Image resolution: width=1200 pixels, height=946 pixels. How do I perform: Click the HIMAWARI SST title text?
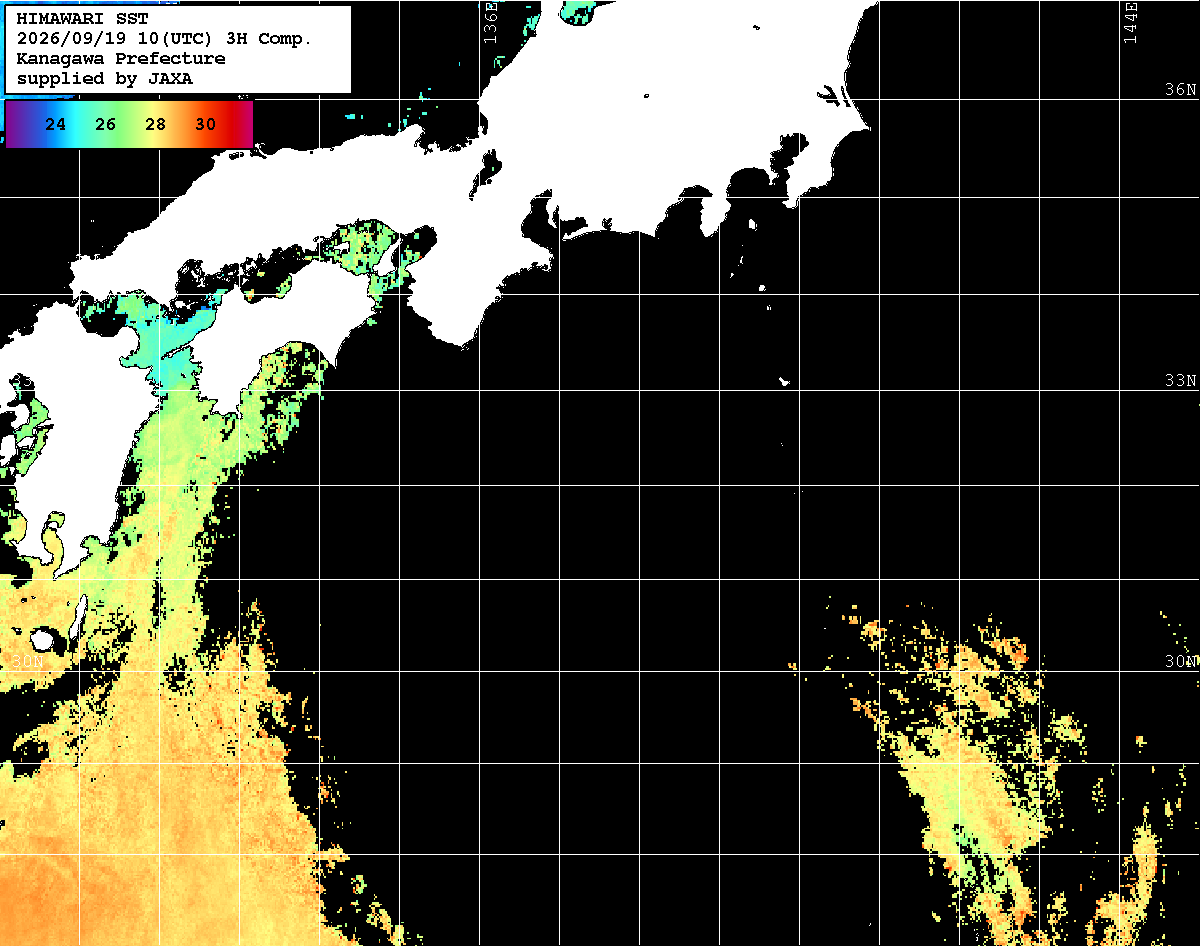tap(82, 19)
